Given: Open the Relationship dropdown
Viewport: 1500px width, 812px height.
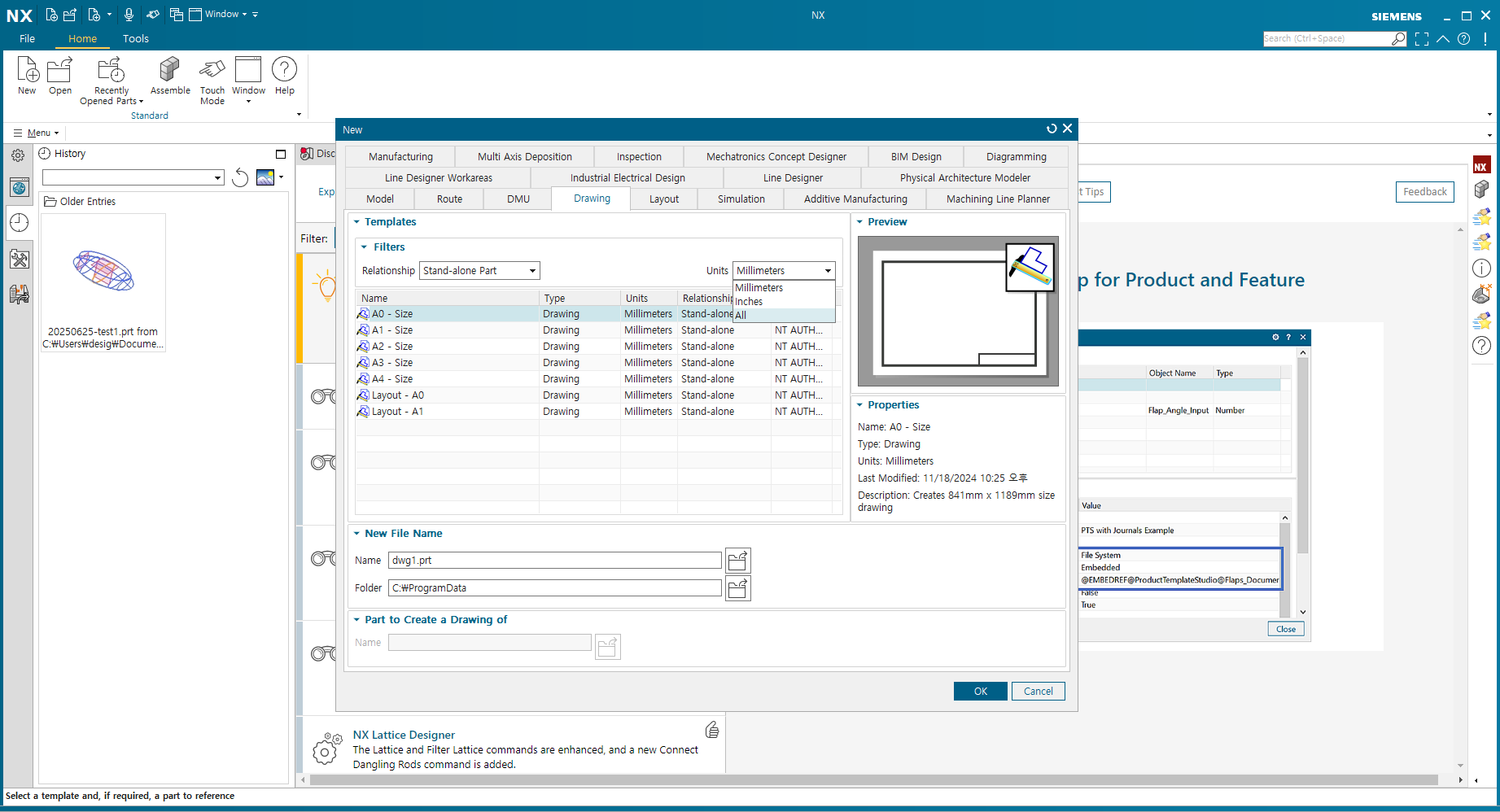Looking at the screenshot, I should (479, 271).
